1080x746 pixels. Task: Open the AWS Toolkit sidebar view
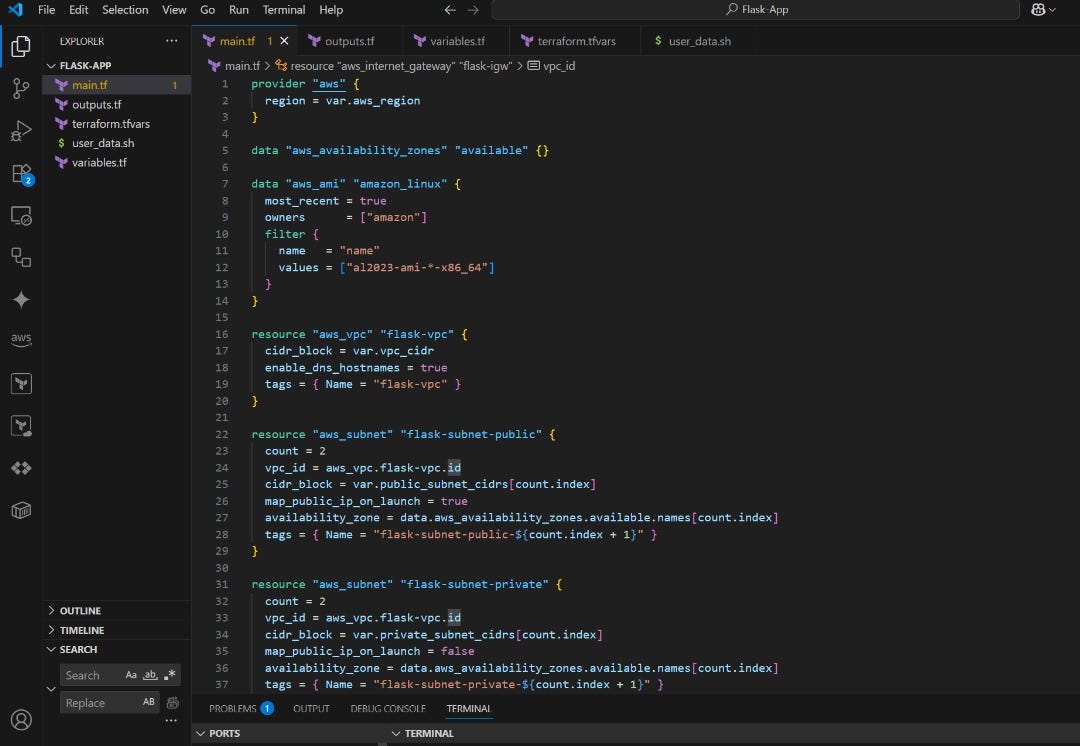[22, 339]
